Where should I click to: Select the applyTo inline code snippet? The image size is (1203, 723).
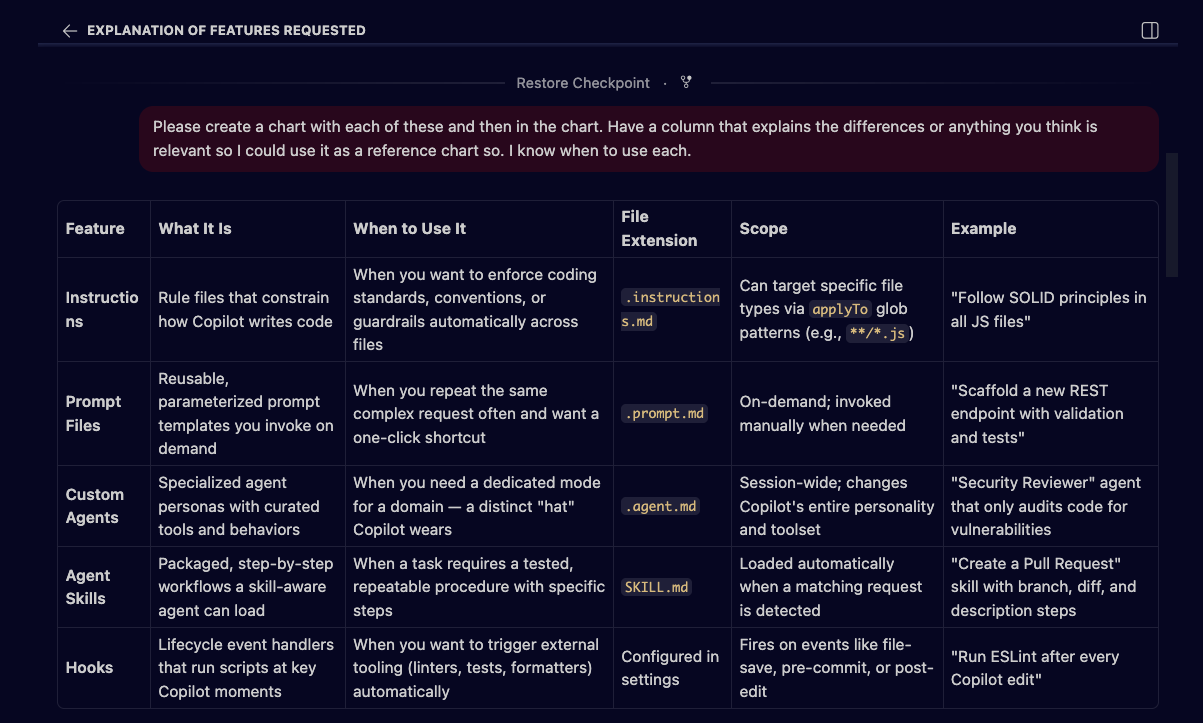[x=841, y=309]
